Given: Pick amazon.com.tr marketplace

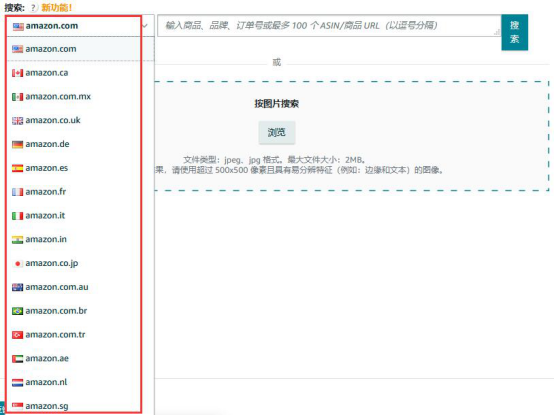Looking at the screenshot, I should click(x=81, y=334).
